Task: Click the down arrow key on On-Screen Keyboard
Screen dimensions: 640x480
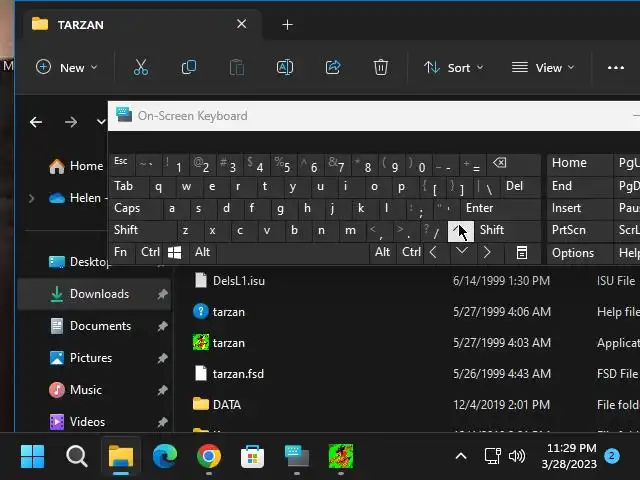Action: [x=462, y=252]
